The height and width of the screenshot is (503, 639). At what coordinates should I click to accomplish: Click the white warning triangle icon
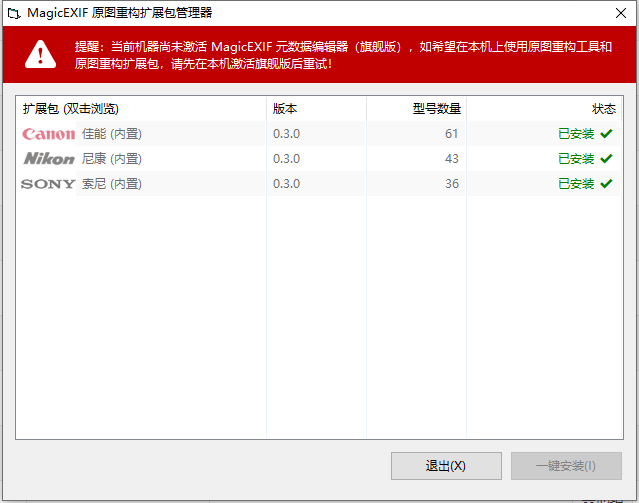[x=40, y=55]
